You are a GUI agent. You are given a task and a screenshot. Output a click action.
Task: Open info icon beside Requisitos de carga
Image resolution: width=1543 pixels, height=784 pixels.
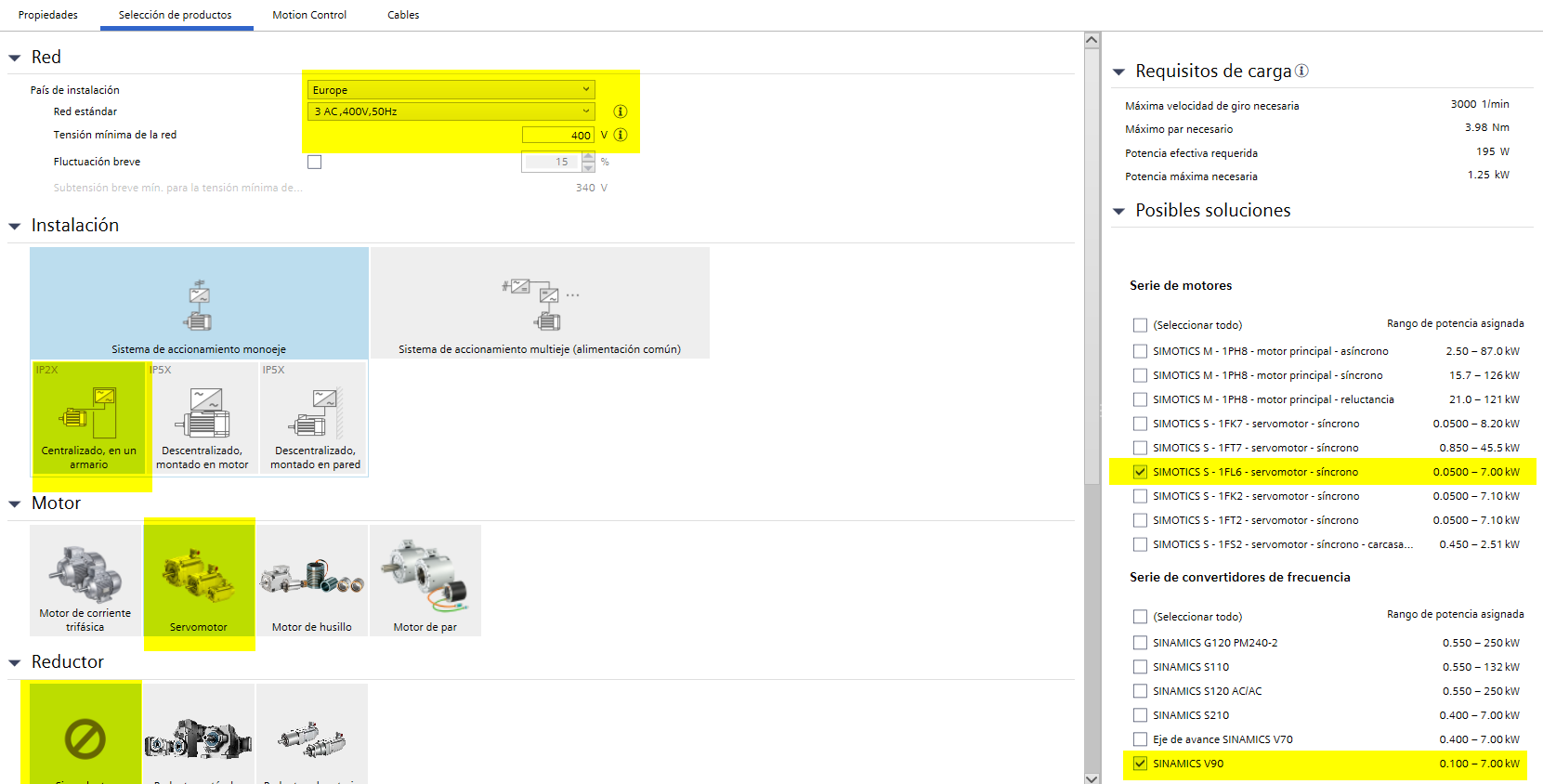pos(1301,71)
